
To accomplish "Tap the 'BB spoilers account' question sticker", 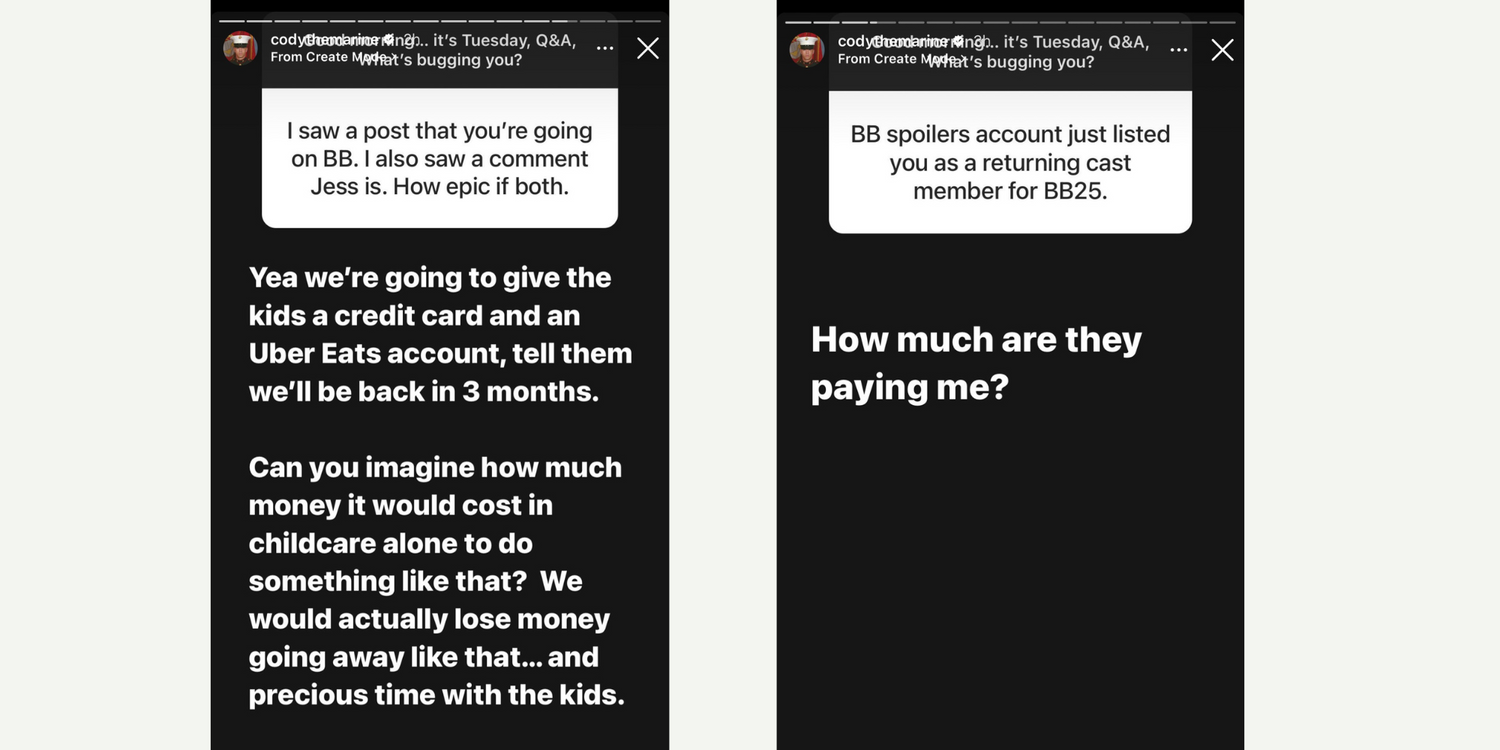I will [1010, 162].
